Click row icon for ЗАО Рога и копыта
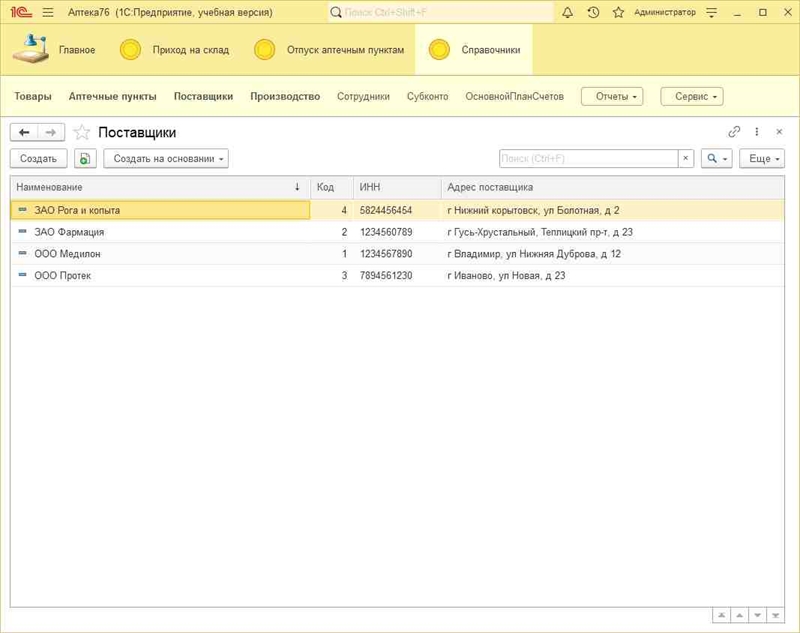The height and width of the screenshot is (633, 800). pos(22,210)
